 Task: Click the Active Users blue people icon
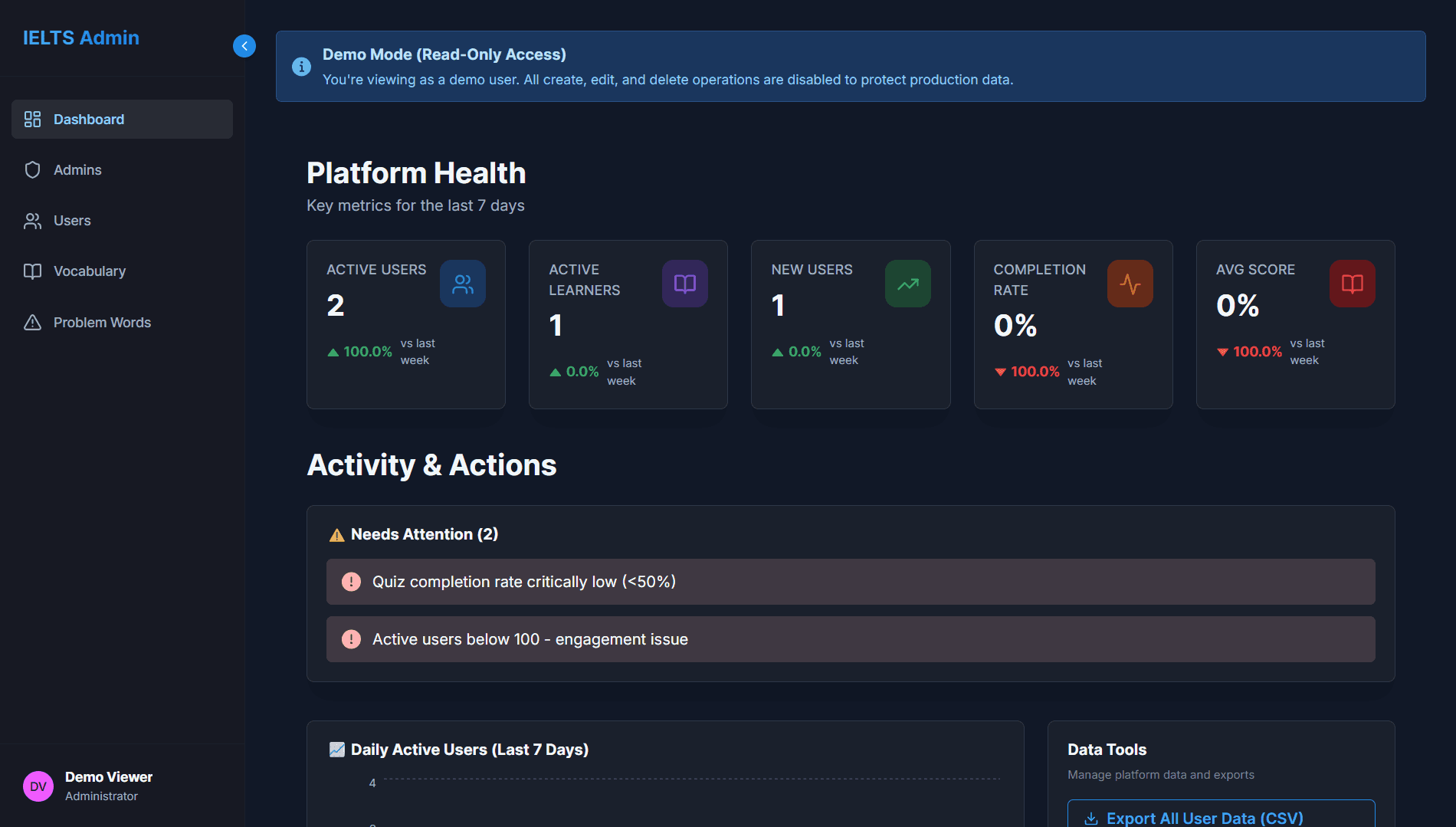pos(462,284)
